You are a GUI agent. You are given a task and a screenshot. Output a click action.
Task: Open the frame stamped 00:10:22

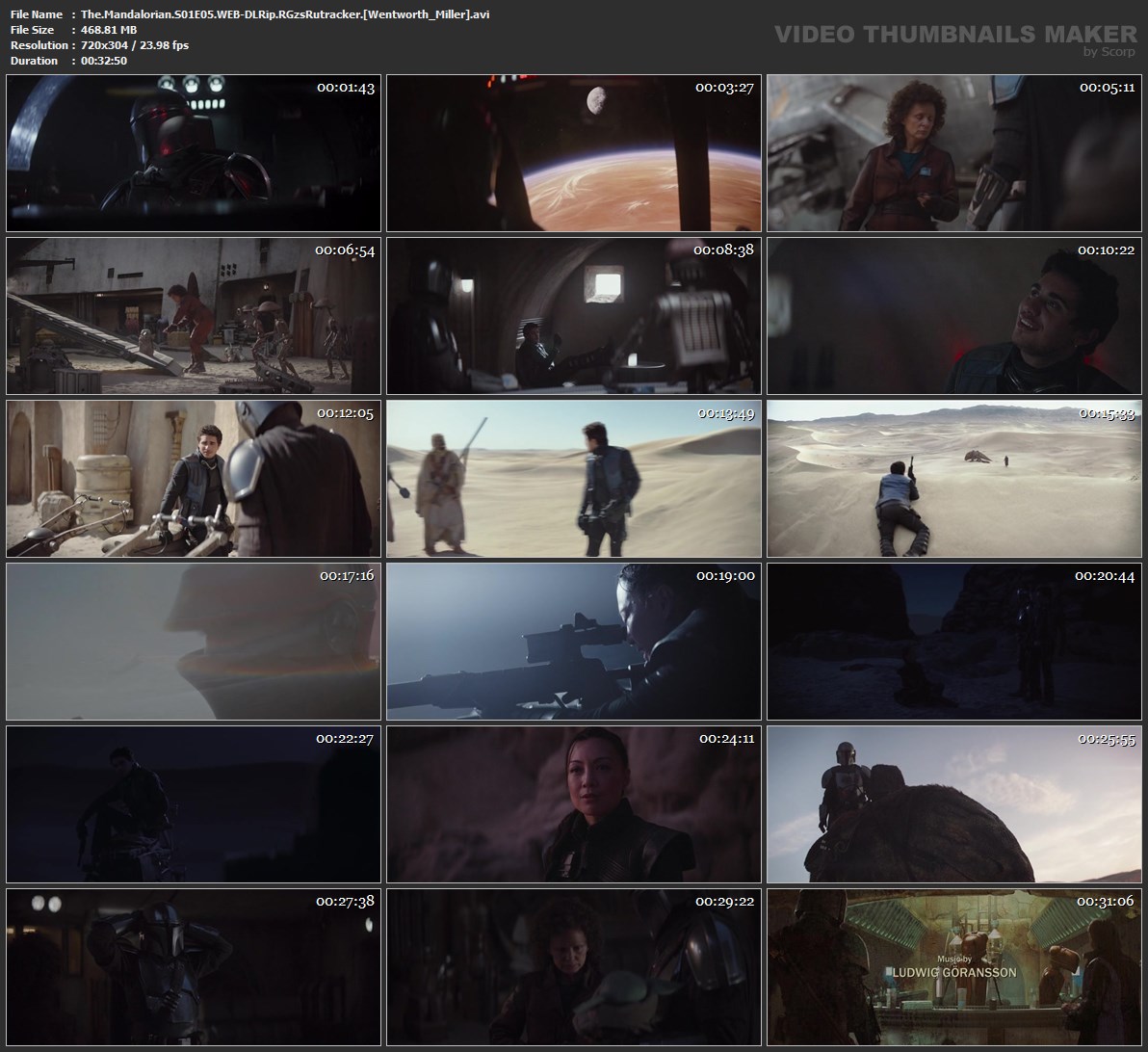coord(954,316)
